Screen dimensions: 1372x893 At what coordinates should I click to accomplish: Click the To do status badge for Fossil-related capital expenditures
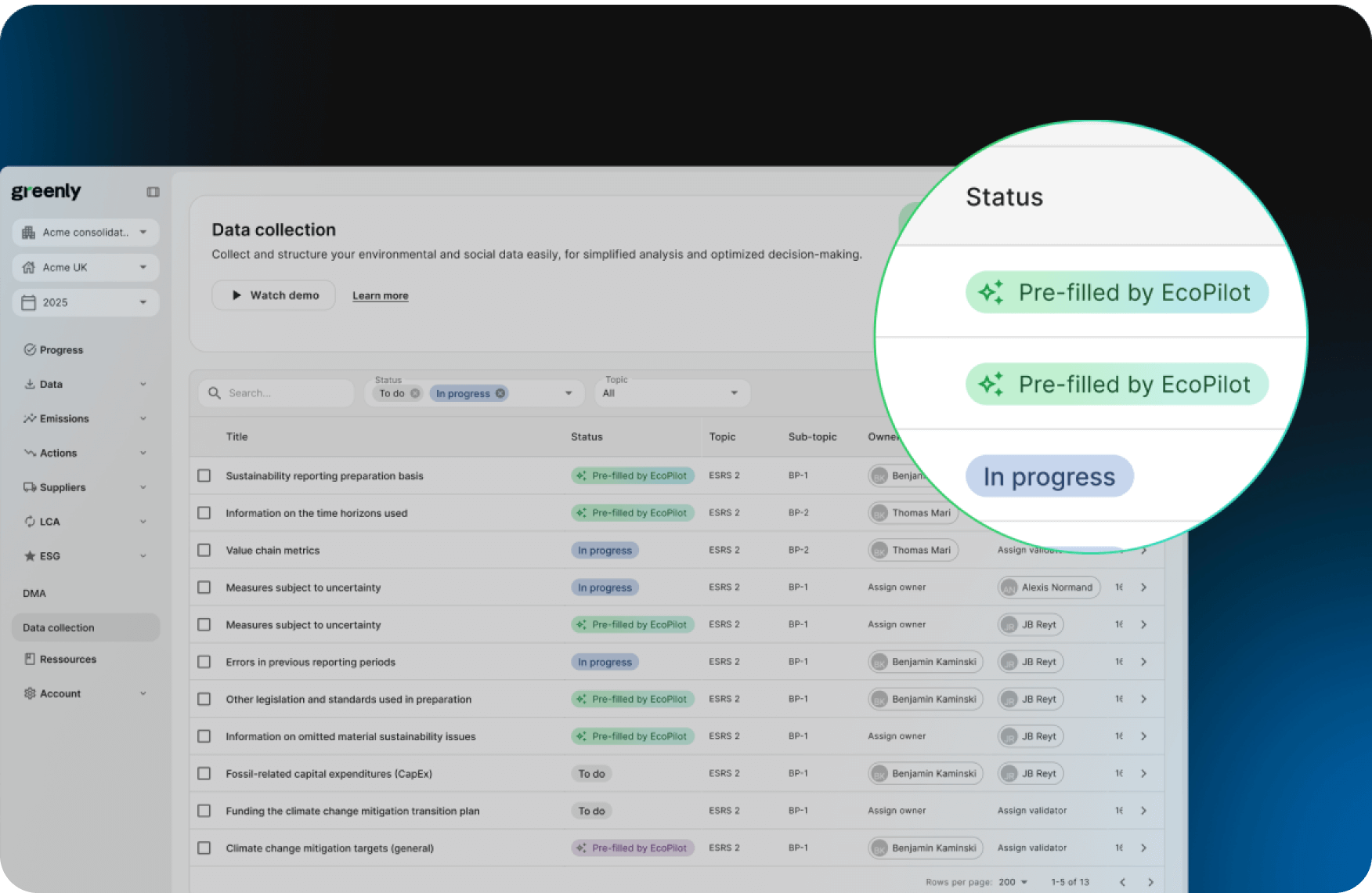(x=591, y=774)
